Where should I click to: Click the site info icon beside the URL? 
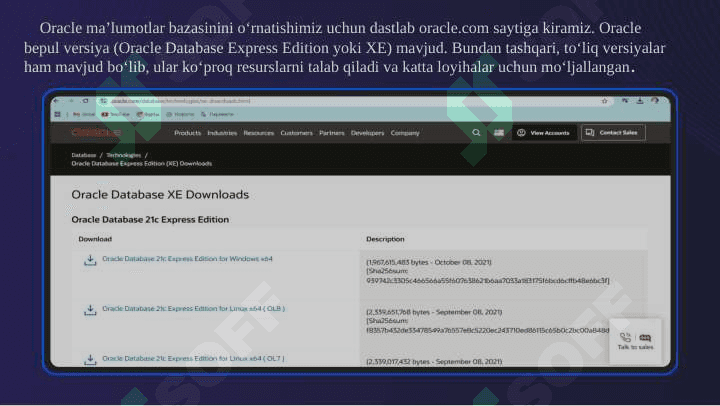click(104, 101)
